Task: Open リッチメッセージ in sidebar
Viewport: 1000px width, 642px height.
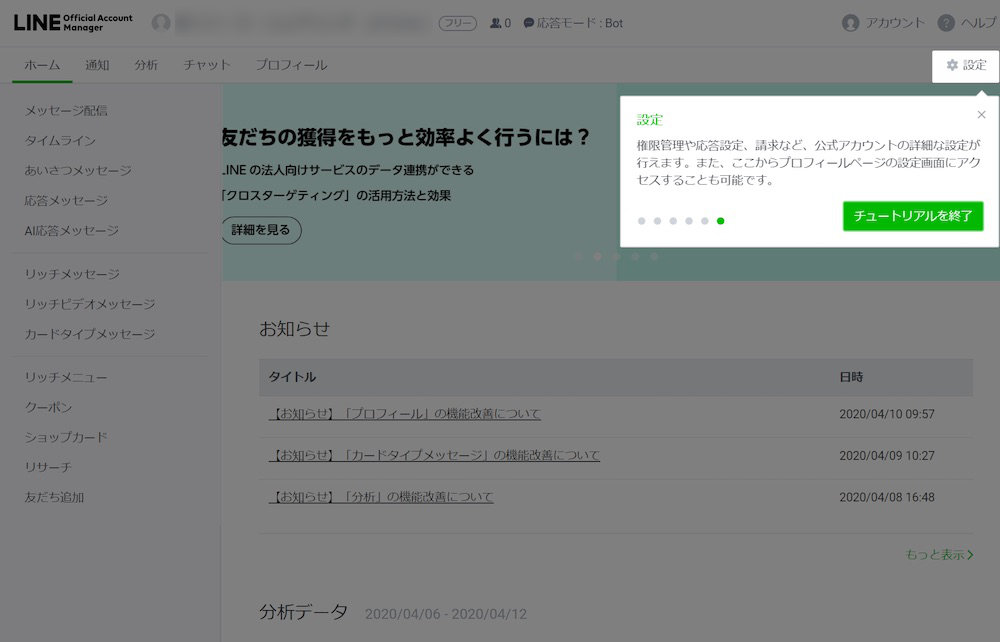Action: click(72, 274)
